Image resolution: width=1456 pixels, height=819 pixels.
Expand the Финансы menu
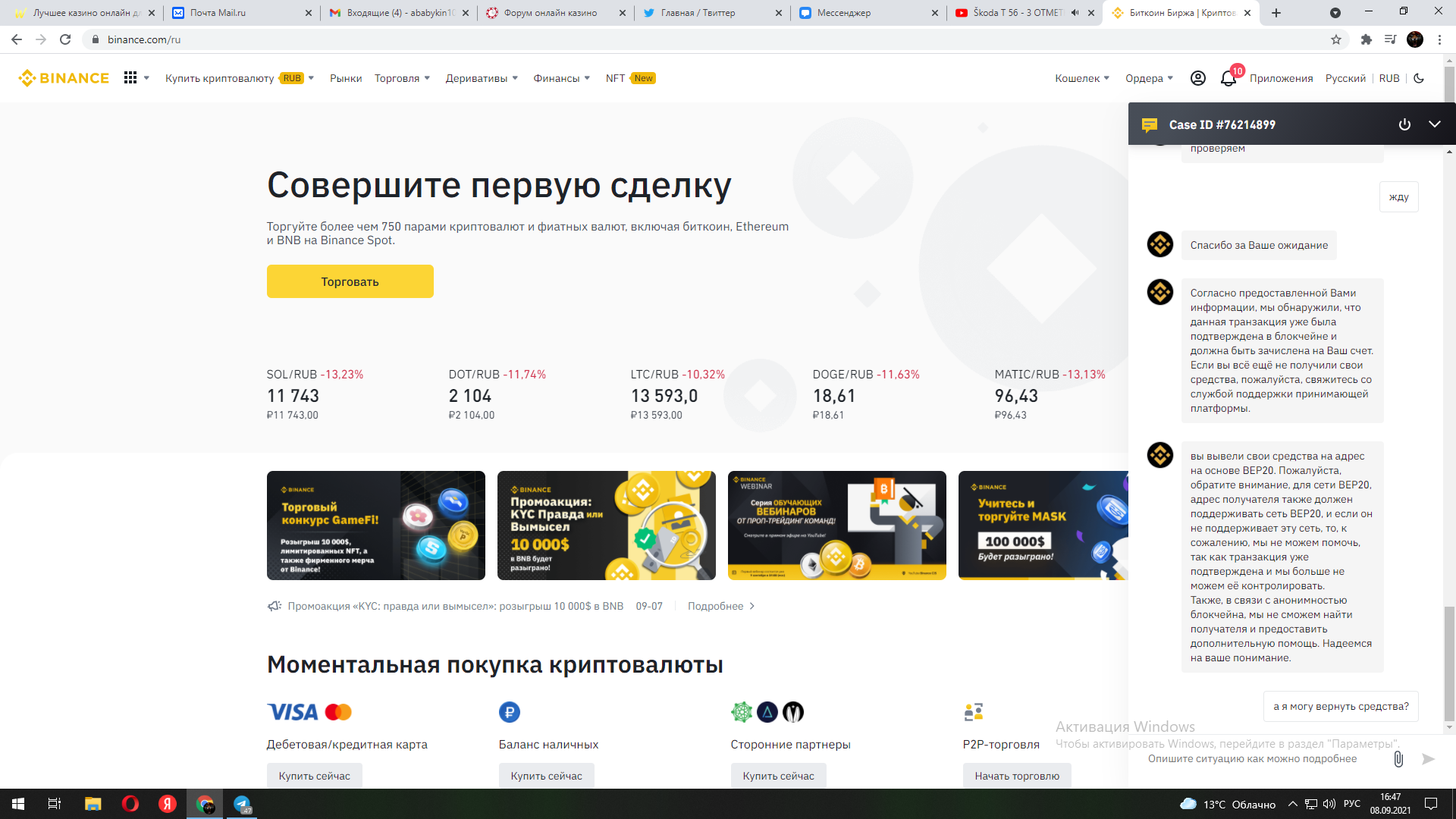562,78
